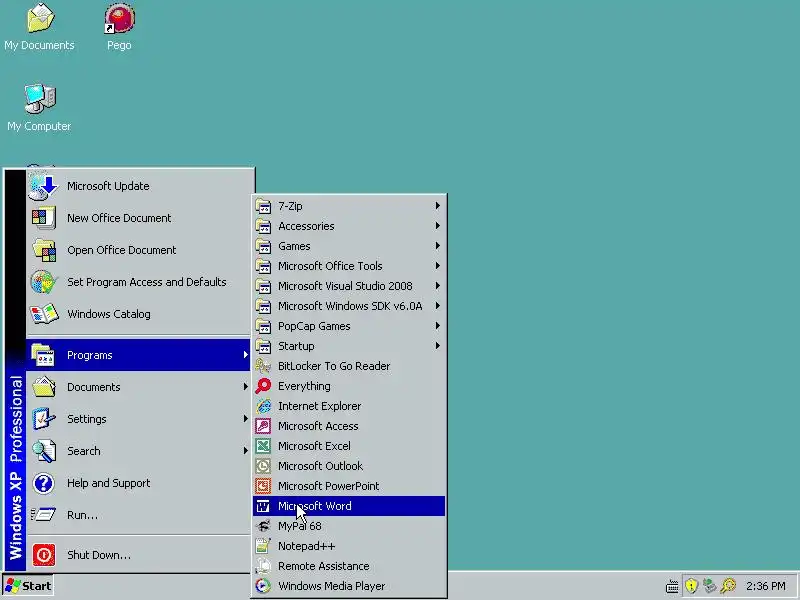Open the Settings menu entry
This screenshot has height=600, width=800.
(138, 419)
